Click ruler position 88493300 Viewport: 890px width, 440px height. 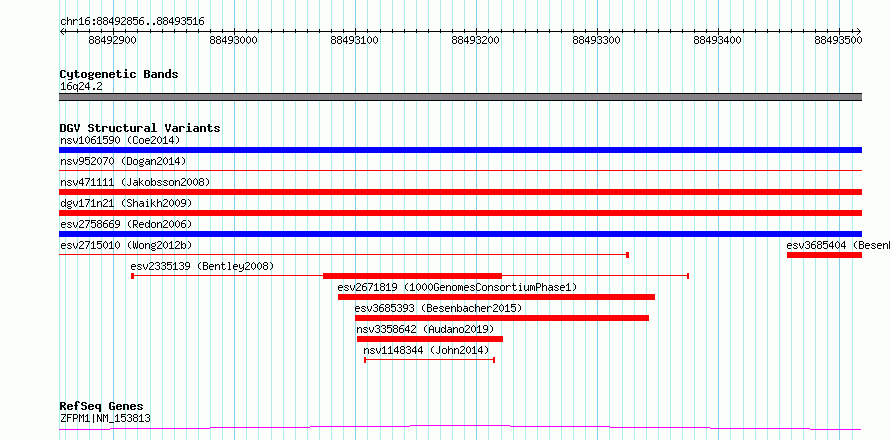(597, 40)
